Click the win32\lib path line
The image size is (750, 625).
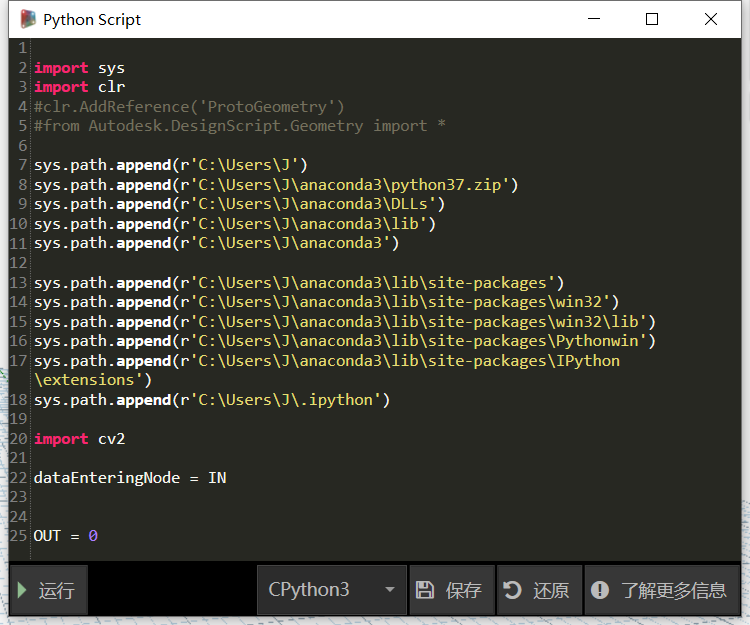pyautogui.click(x=344, y=321)
